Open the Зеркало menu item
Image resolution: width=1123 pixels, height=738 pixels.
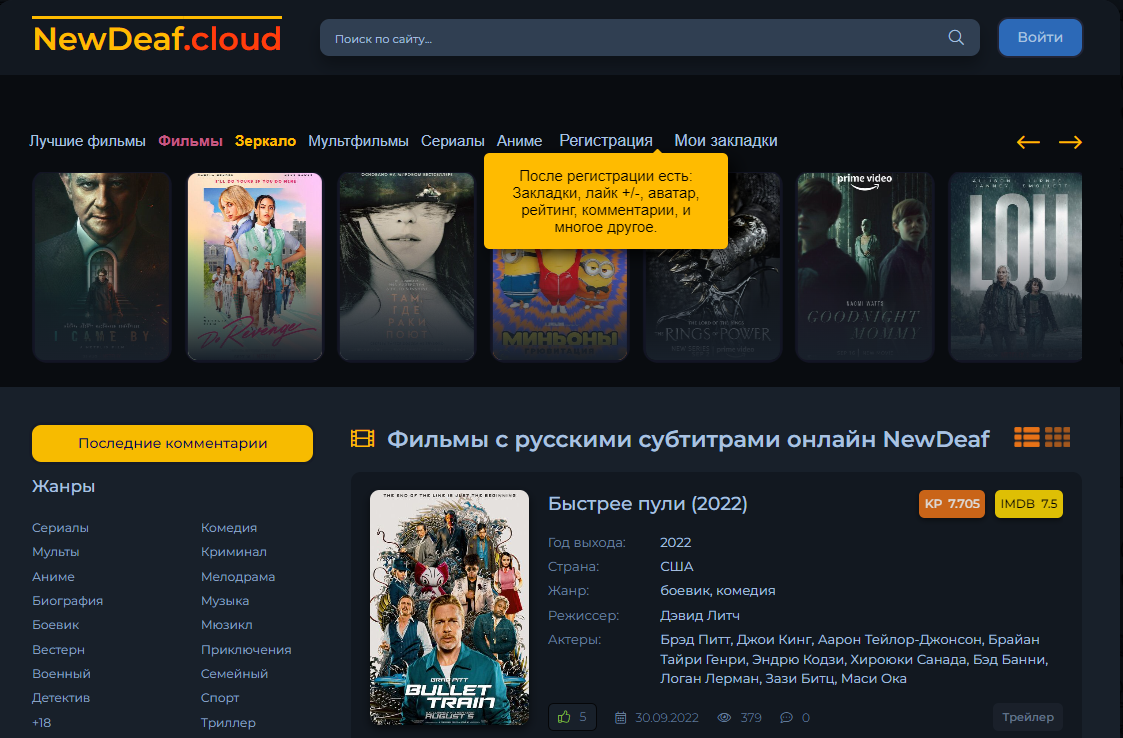click(x=266, y=141)
